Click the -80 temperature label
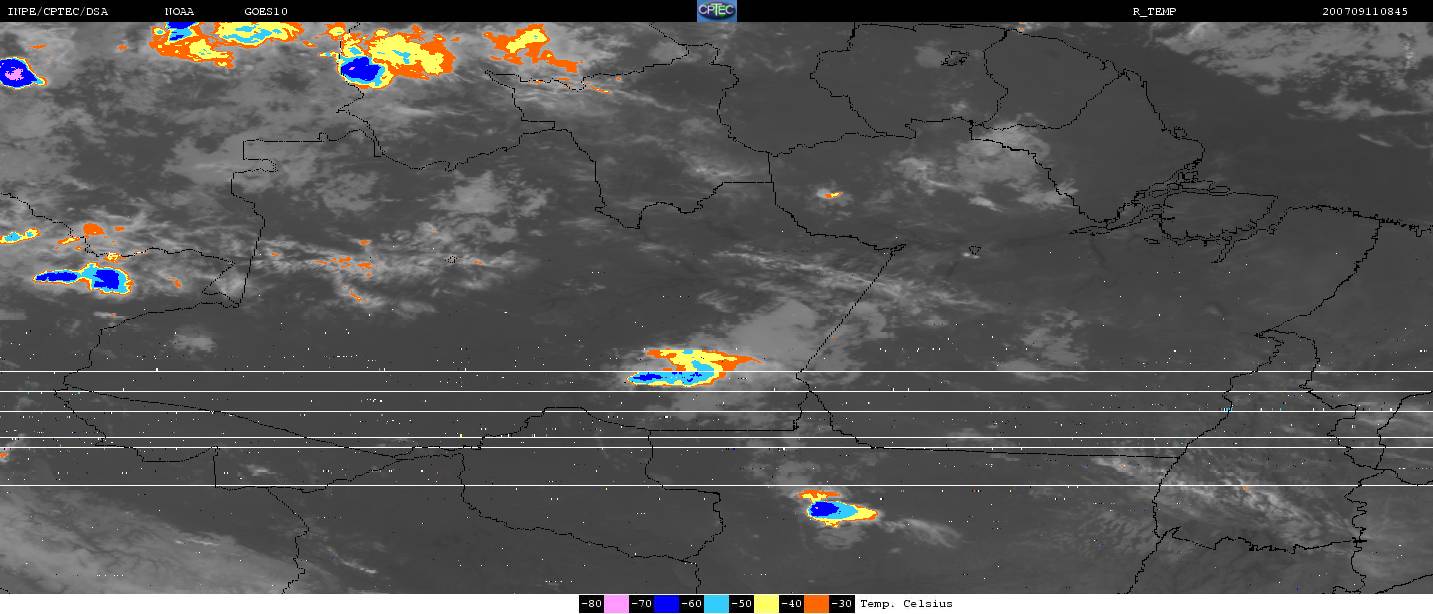 click(x=592, y=604)
